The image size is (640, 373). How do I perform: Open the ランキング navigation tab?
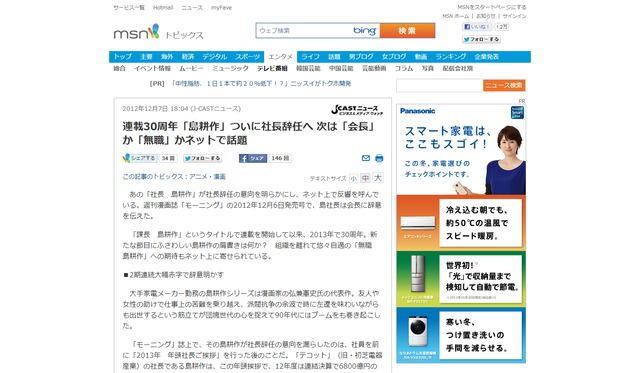[x=451, y=57]
